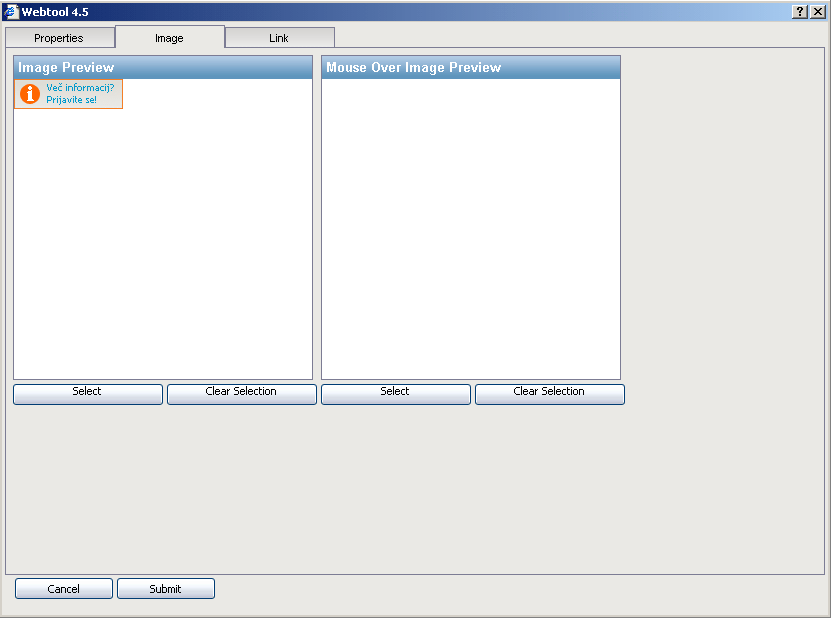Click the Webtool application icon in title bar
Screen dimensions: 831x618
(11, 11)
